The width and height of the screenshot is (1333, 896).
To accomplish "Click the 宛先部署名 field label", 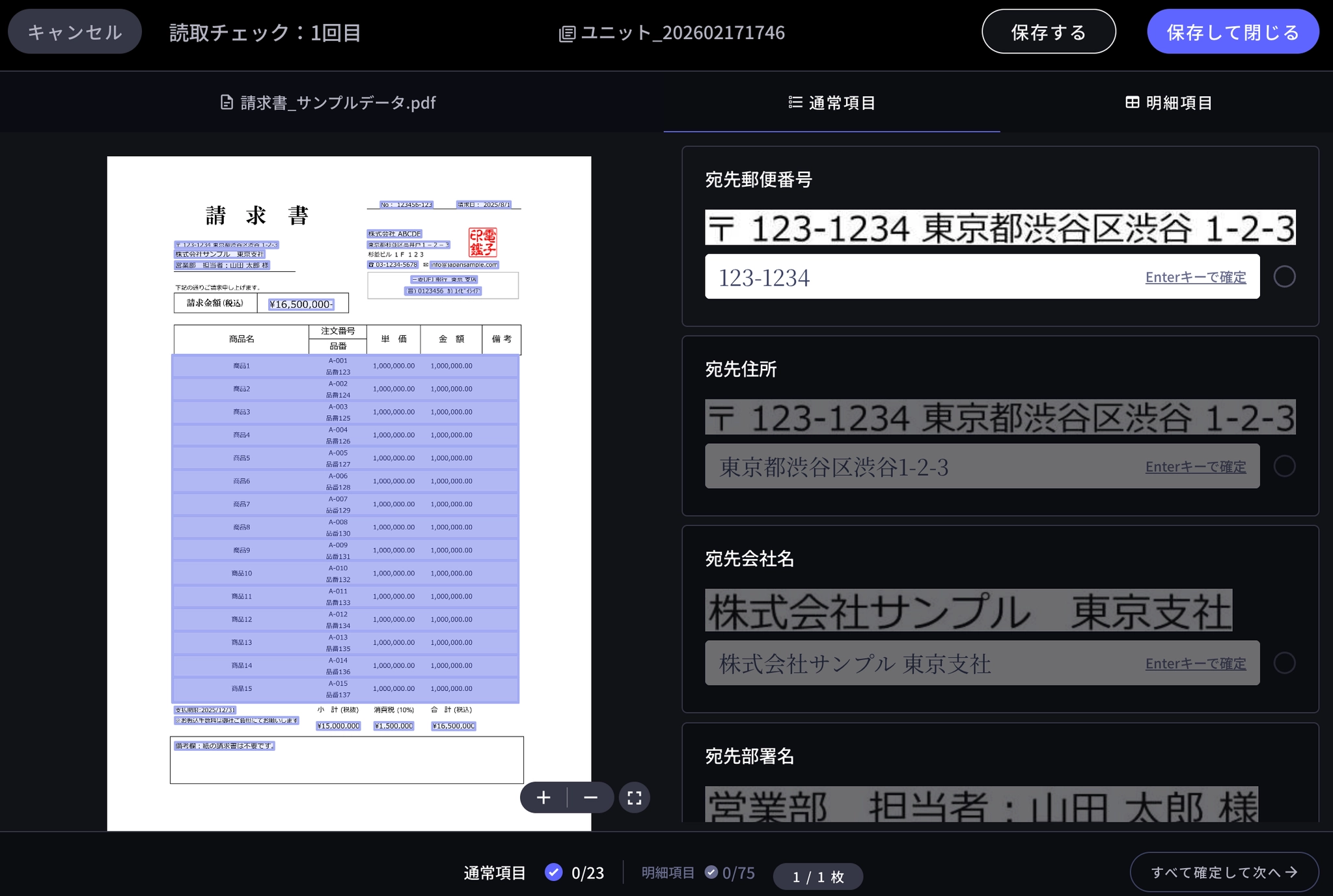I will 750,756.
